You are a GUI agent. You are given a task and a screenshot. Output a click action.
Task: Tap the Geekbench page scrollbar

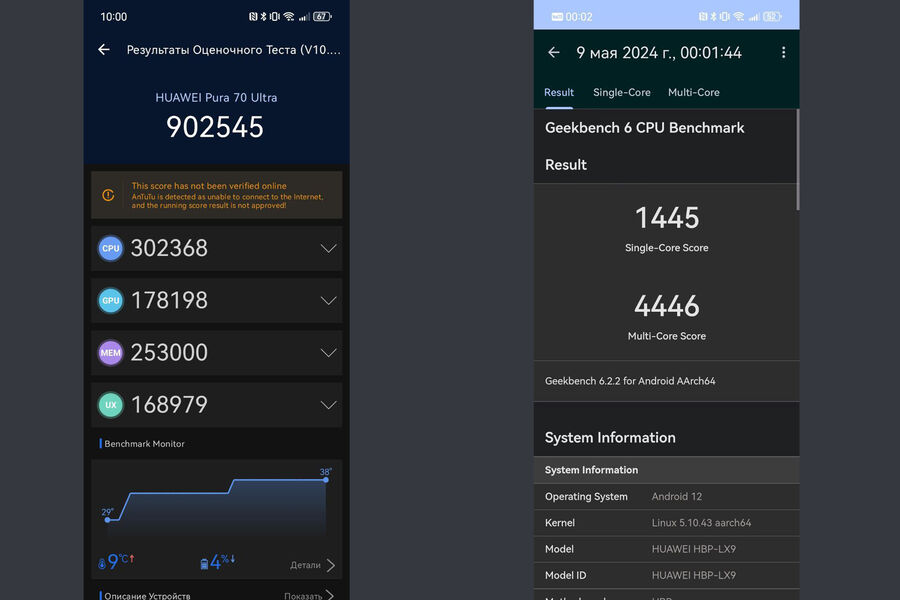797,160
